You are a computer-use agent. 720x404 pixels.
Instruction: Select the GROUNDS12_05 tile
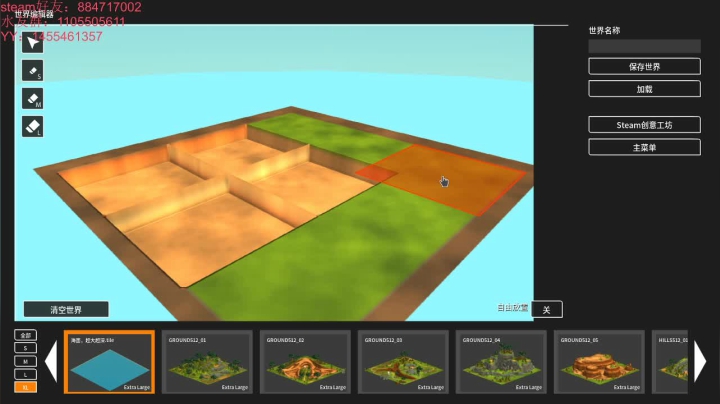[599, 362]
